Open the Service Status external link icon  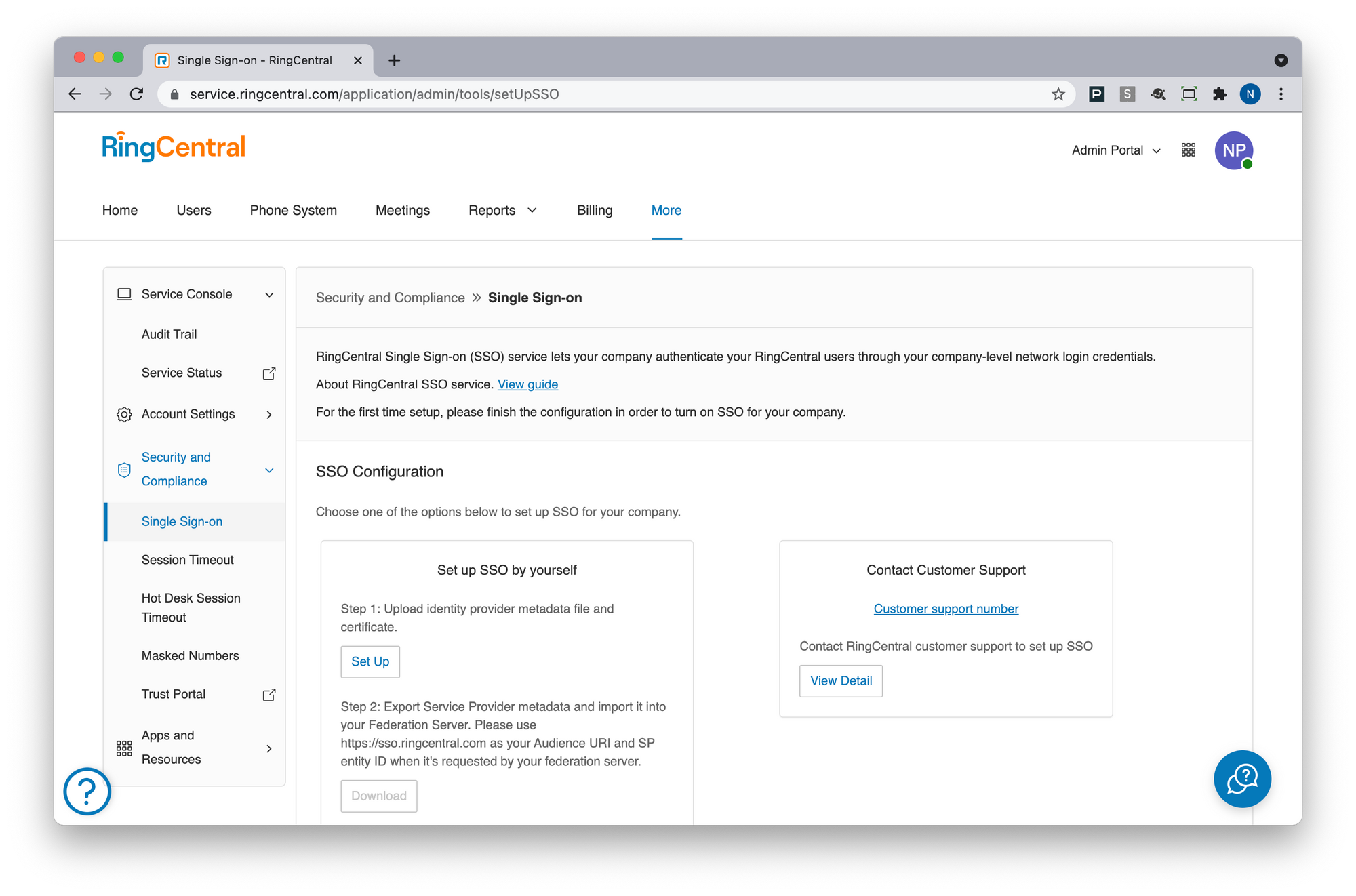pos(269,373)
